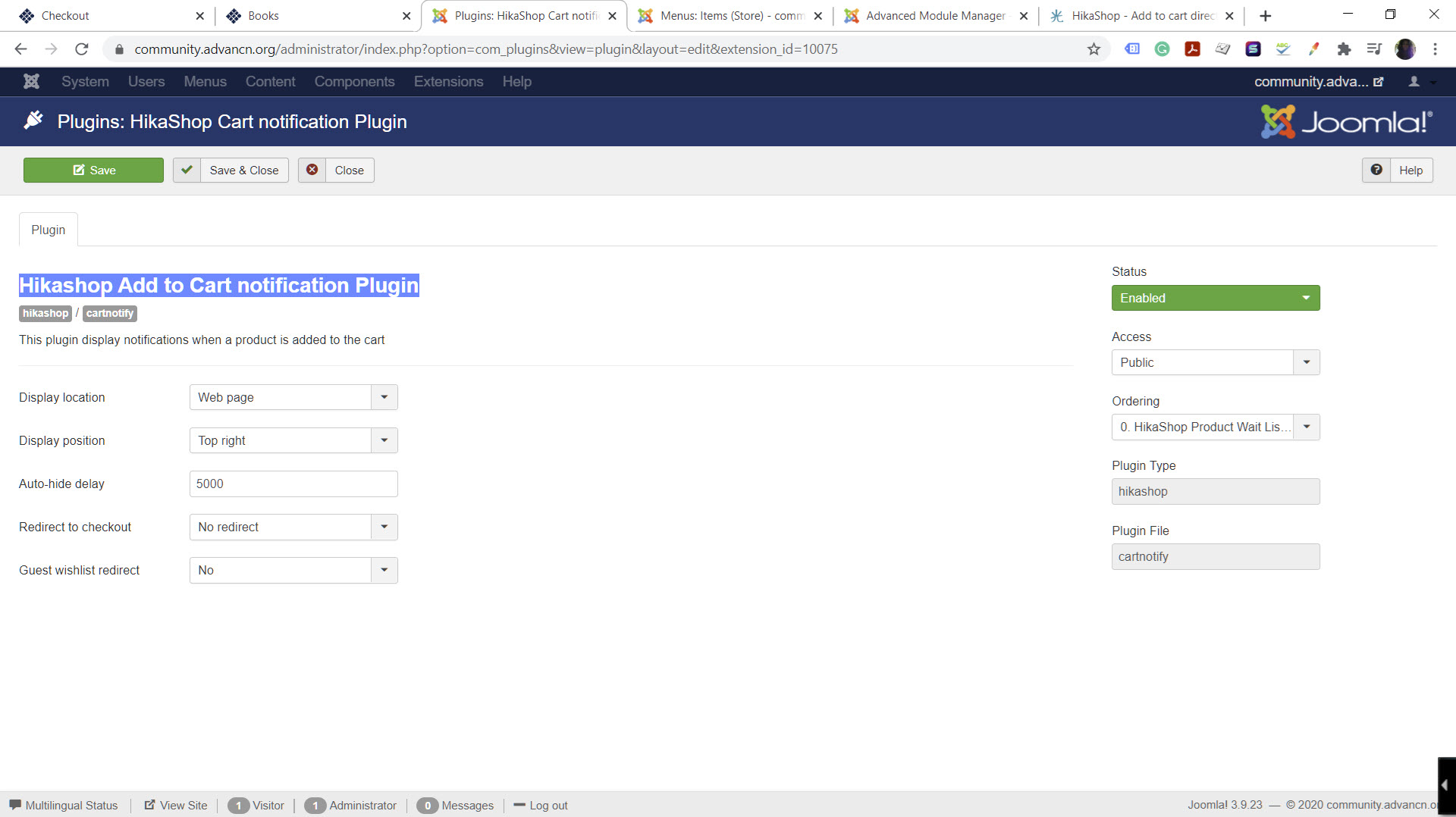1456x817 pixels.
Task: Click the browser back arrow
Action: pos(20,49)
